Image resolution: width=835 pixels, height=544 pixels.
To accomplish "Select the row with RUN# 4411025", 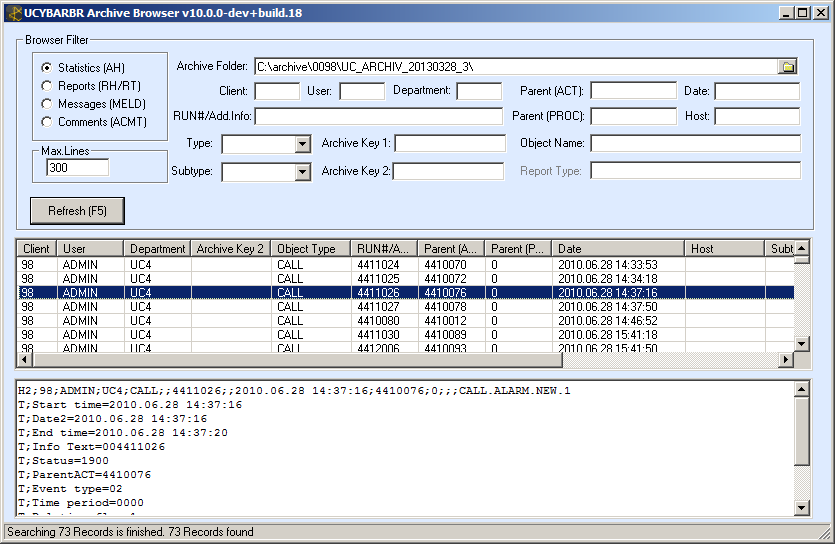I will pyautogui.click(x=406, y=278).
